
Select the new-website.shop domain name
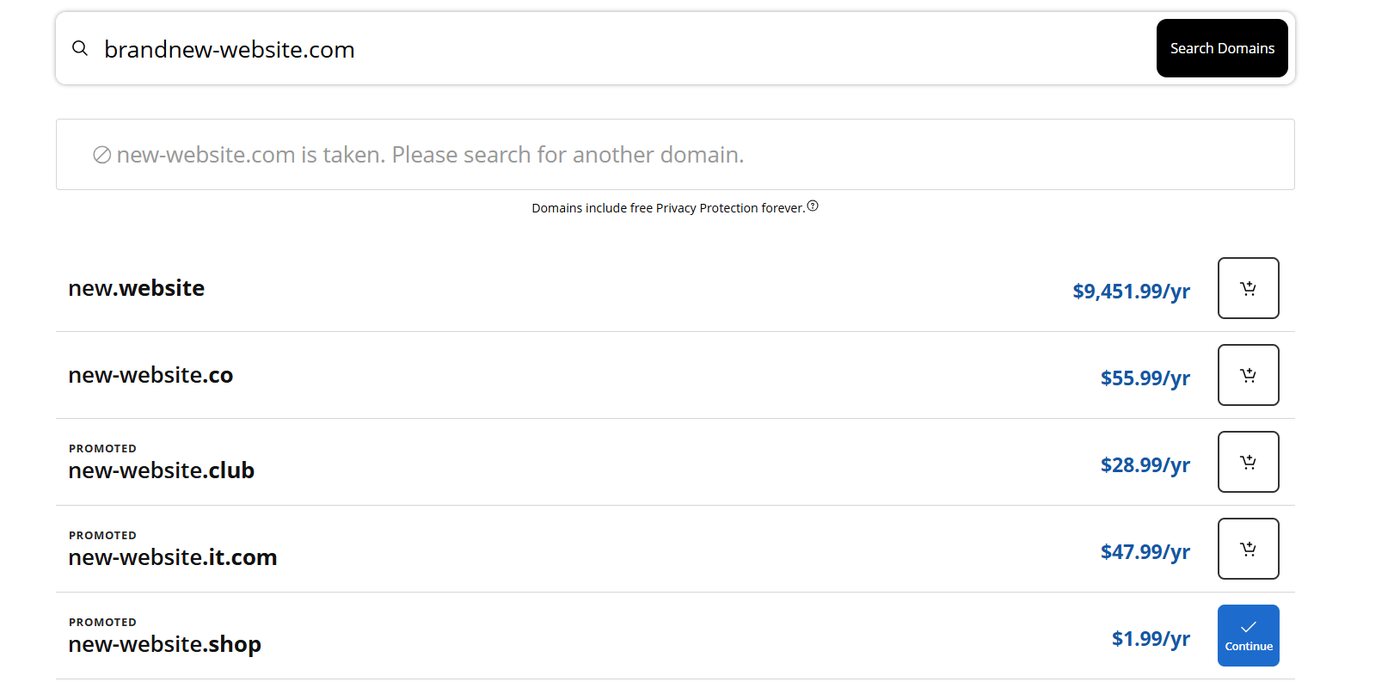coord(164,644)
